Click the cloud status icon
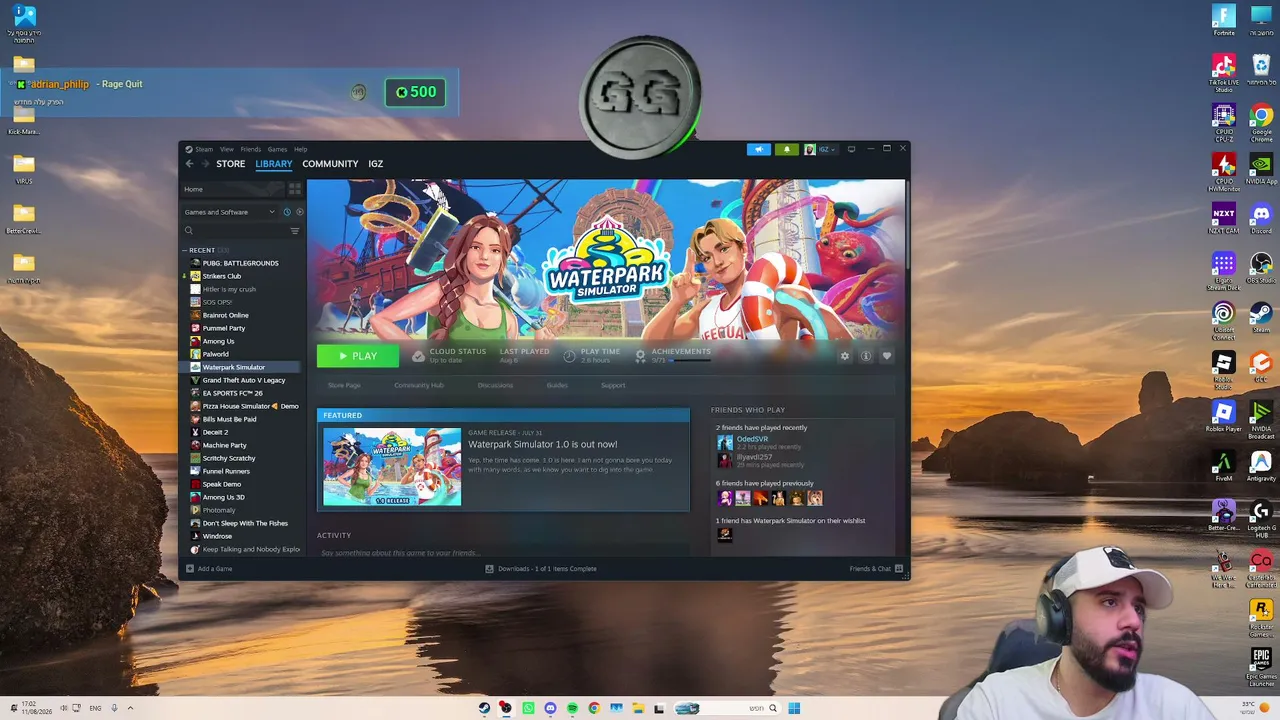 point(419,356)
